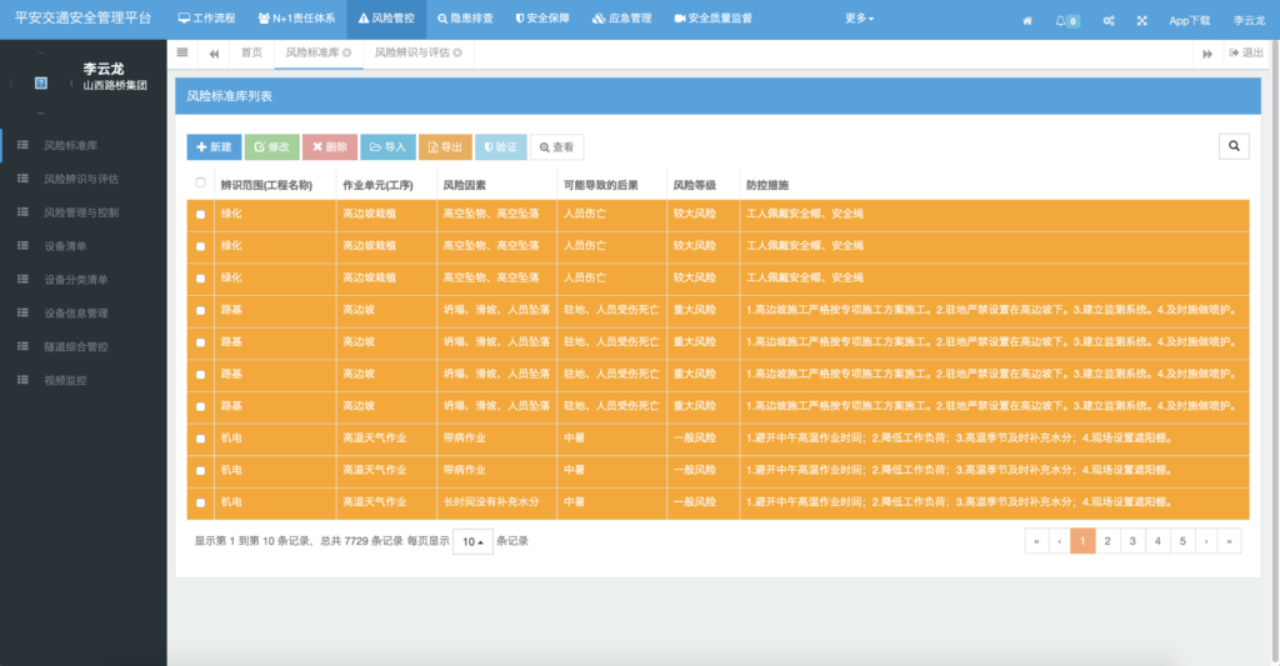The height and width of the screenshot is (666, 1280).
Task: Click the 删除 button
Action: point(330,147)
